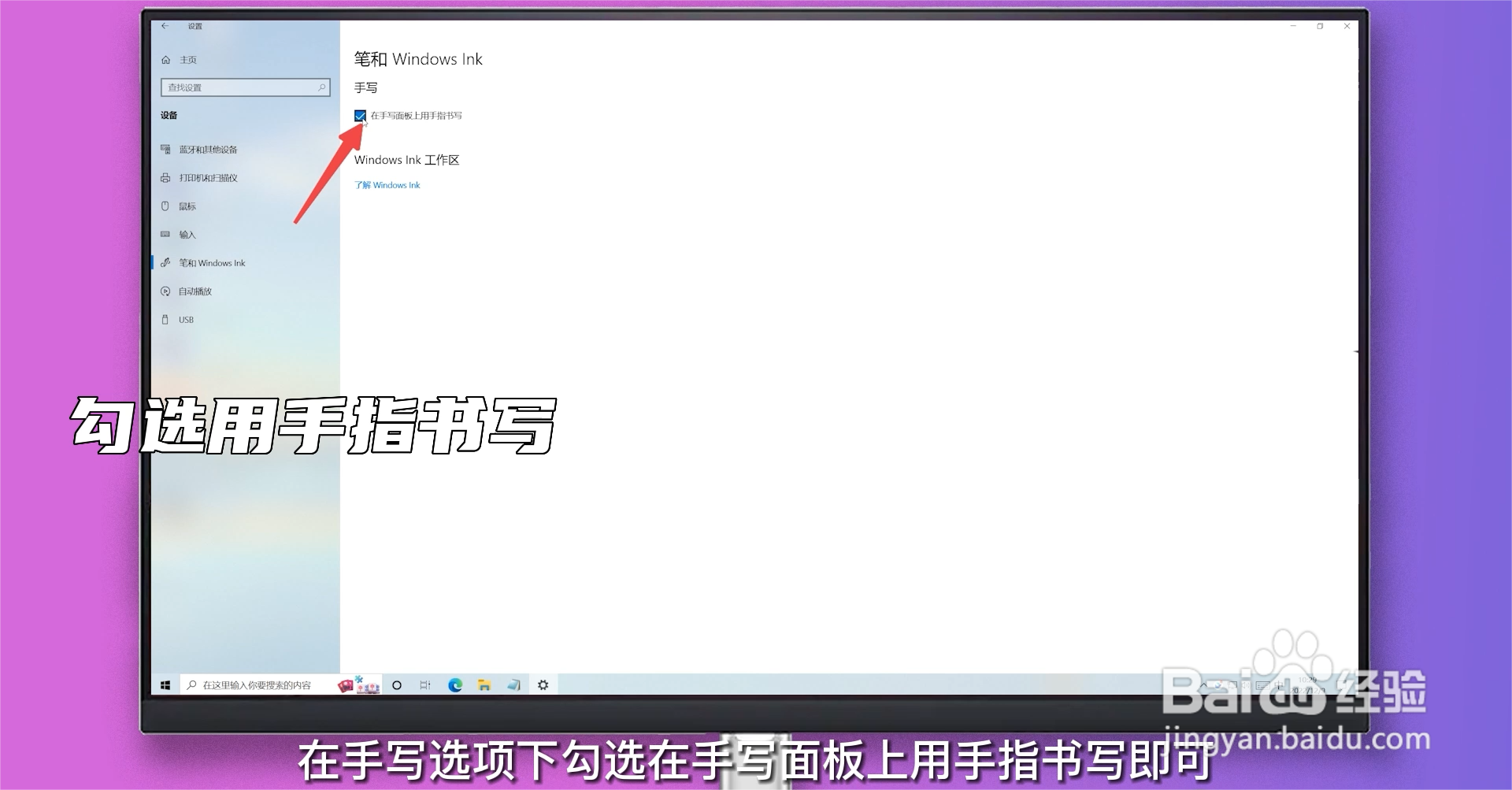This screenshot has width=1512, height=790.
Task: Open 蓝牙和其他设备 settings in sidebar
Action: point(209,149)
